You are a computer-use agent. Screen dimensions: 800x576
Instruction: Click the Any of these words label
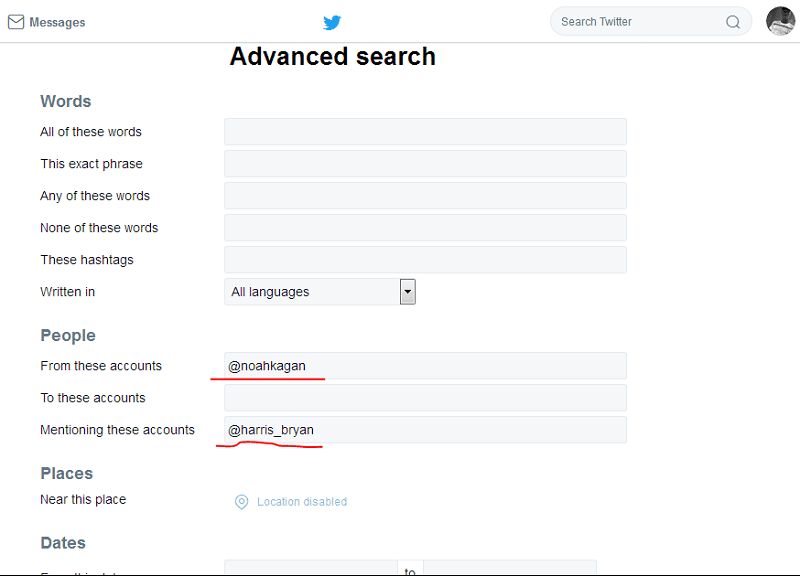(x=95, y=196)
